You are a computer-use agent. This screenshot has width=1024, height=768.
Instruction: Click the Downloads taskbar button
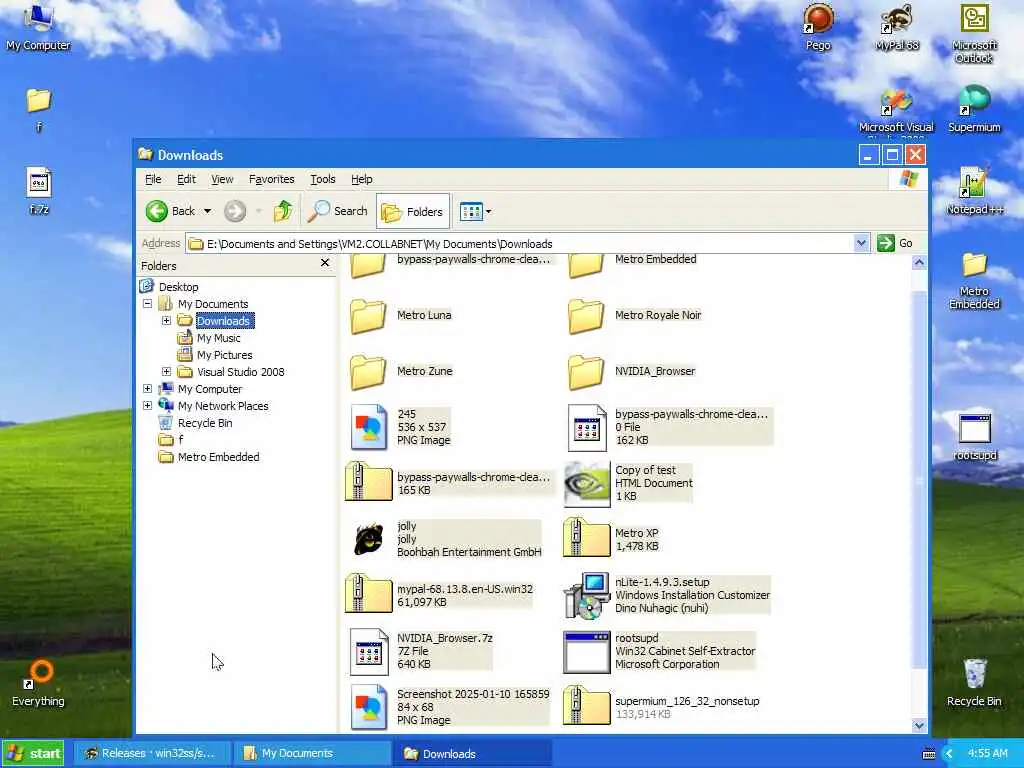pyautogui.click(x=473, y=753)
